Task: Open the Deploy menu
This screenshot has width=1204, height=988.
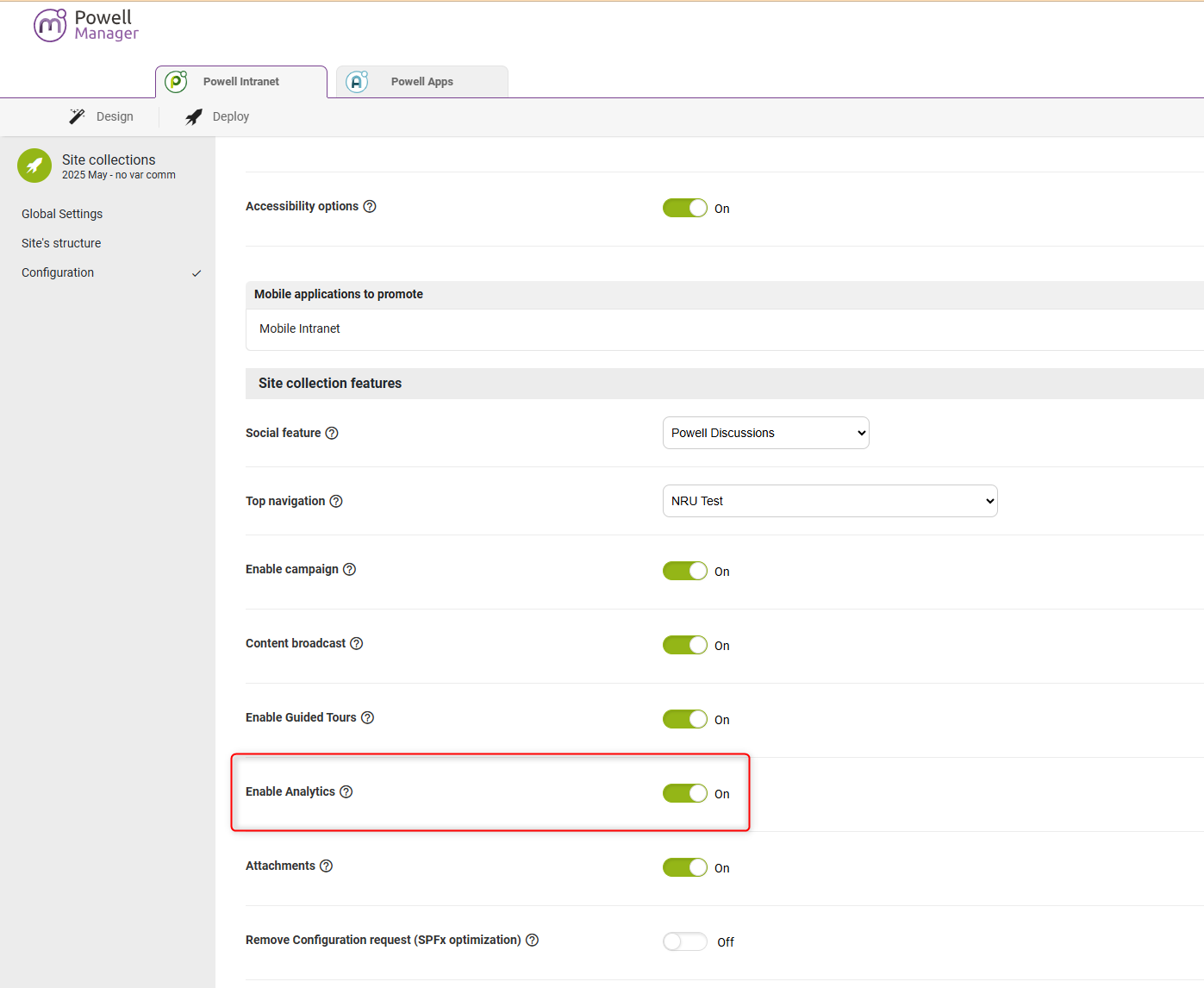Action: pos(229,116)
